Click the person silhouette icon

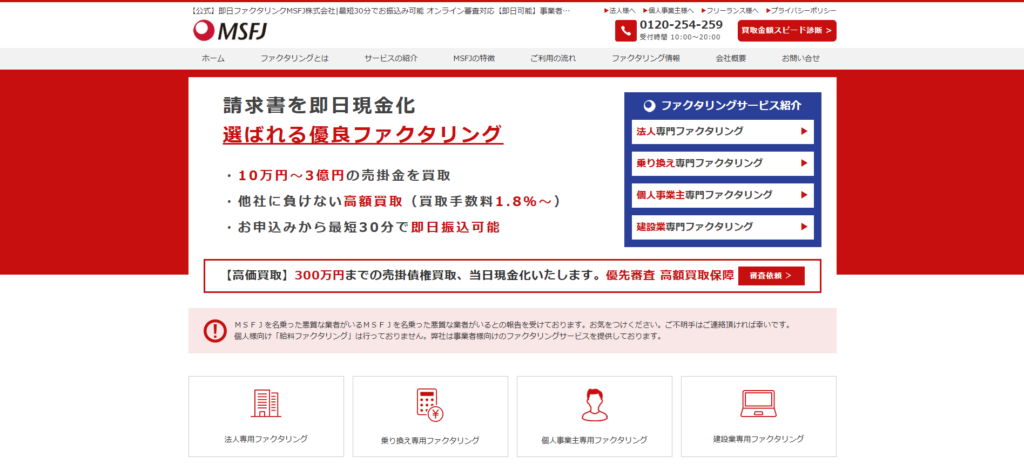pyautogui.click(x=594, y=403)
